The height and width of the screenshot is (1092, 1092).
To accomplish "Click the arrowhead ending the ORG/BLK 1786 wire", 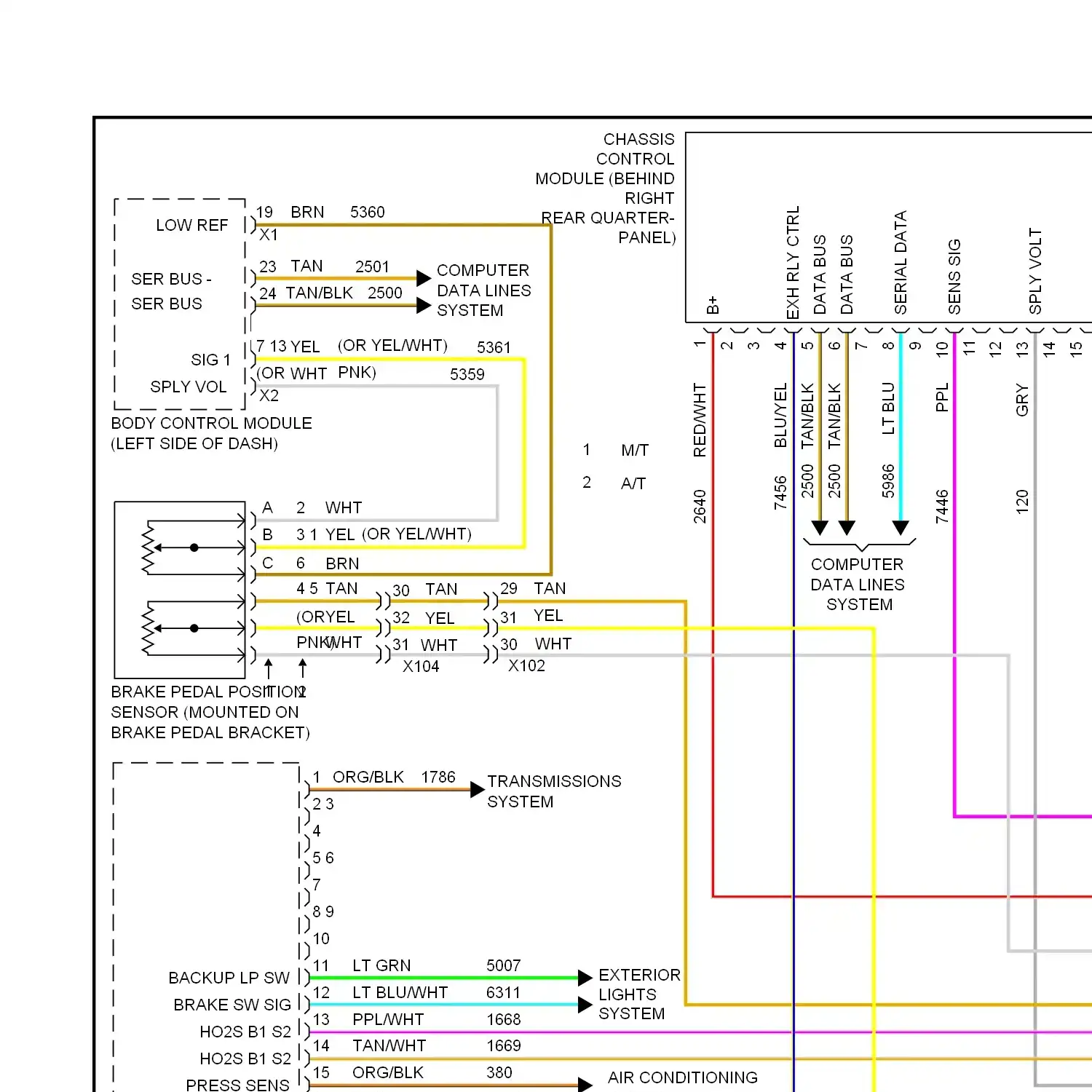I will (478, 789).
